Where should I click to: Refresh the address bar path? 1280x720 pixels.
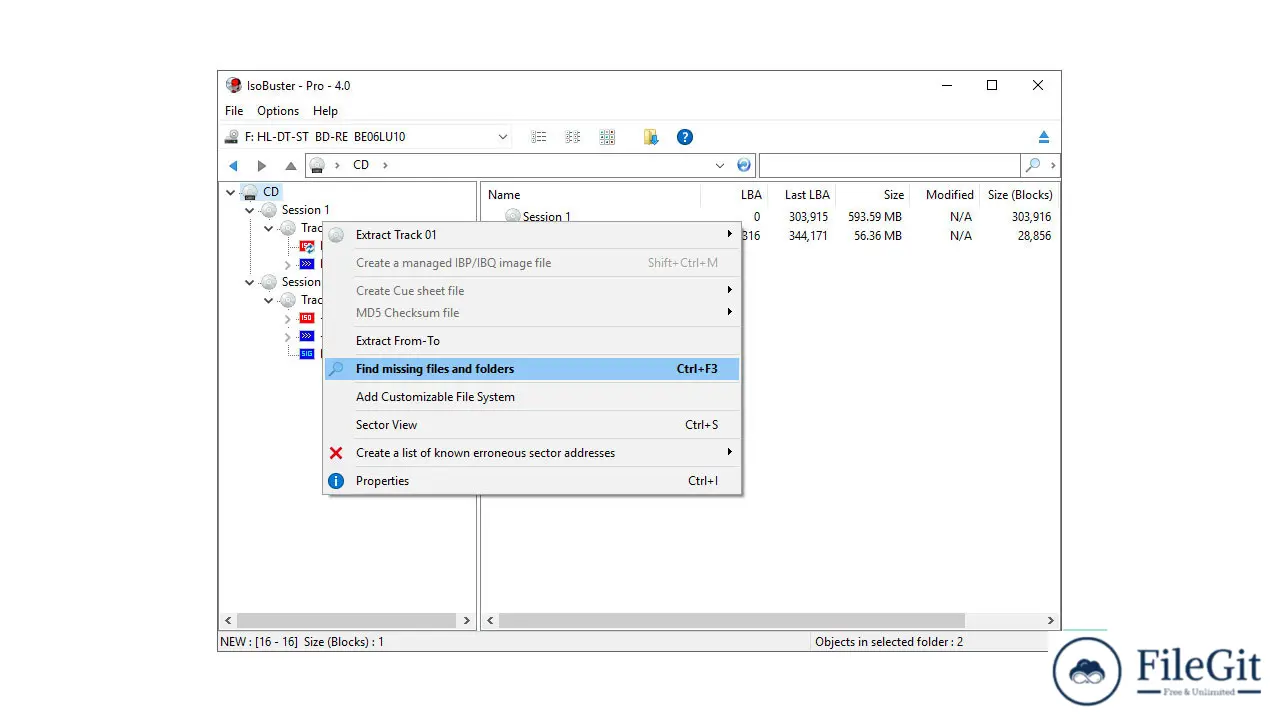[x=744, y=165]
